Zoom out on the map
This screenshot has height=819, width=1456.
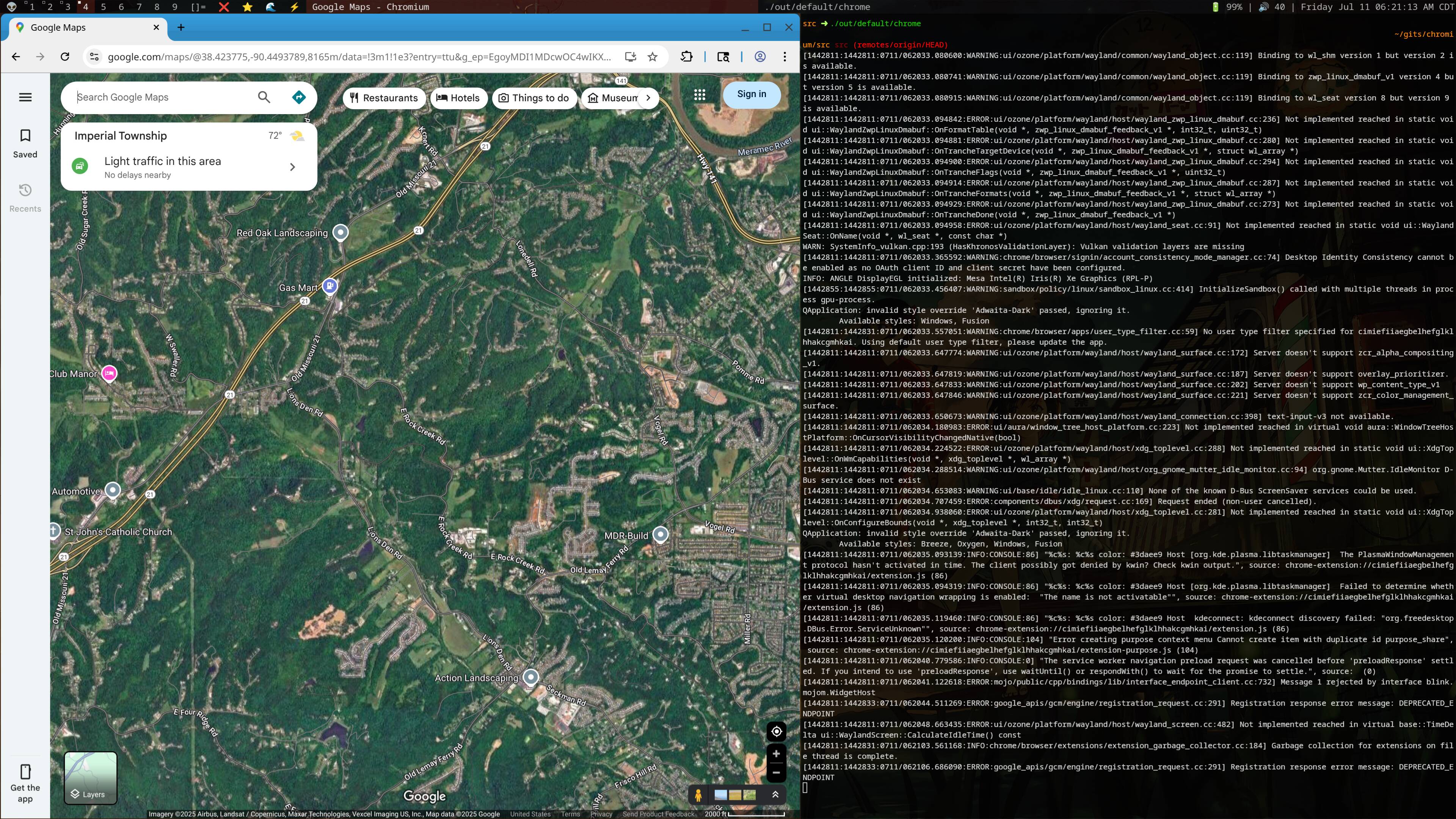tap(776, 773)
